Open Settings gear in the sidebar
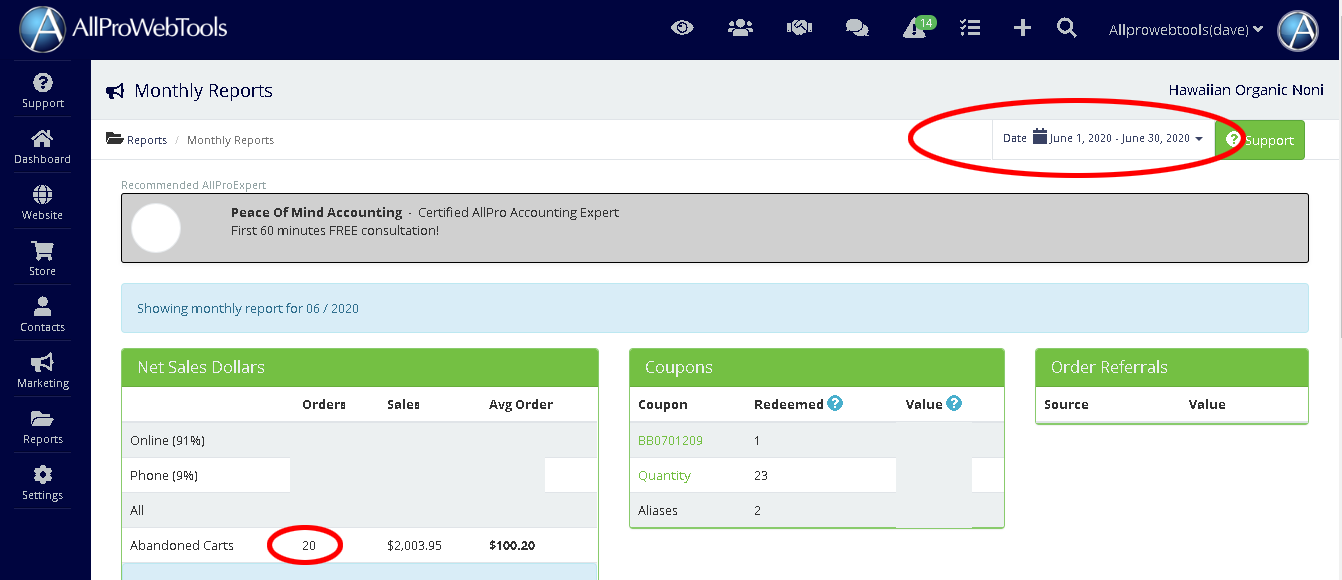This screenshot has height=580, width=1342. [x=43, y=482]
